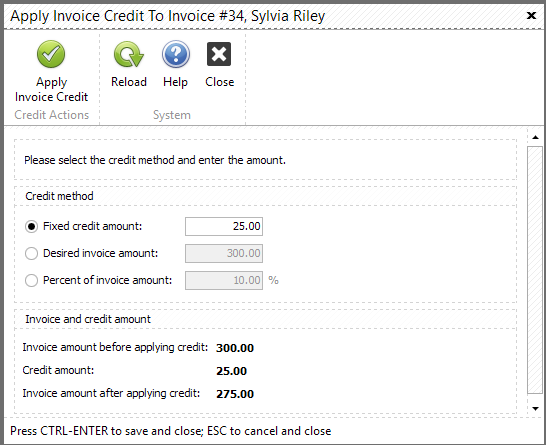
Task: Click the fixed credit amount field showing 25.00
Action: coord(224,226)
